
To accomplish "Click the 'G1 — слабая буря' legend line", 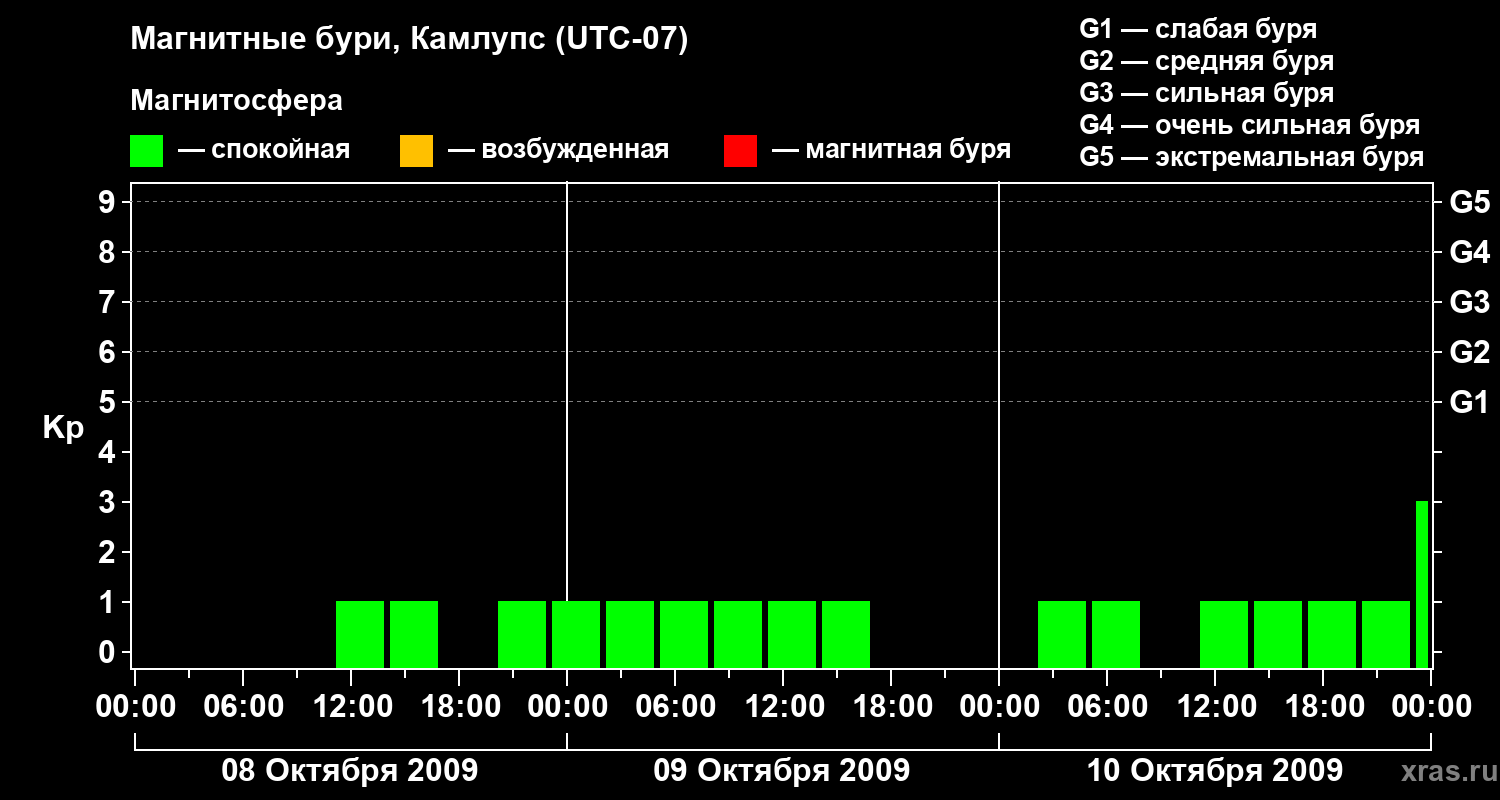I will 1198,29.
